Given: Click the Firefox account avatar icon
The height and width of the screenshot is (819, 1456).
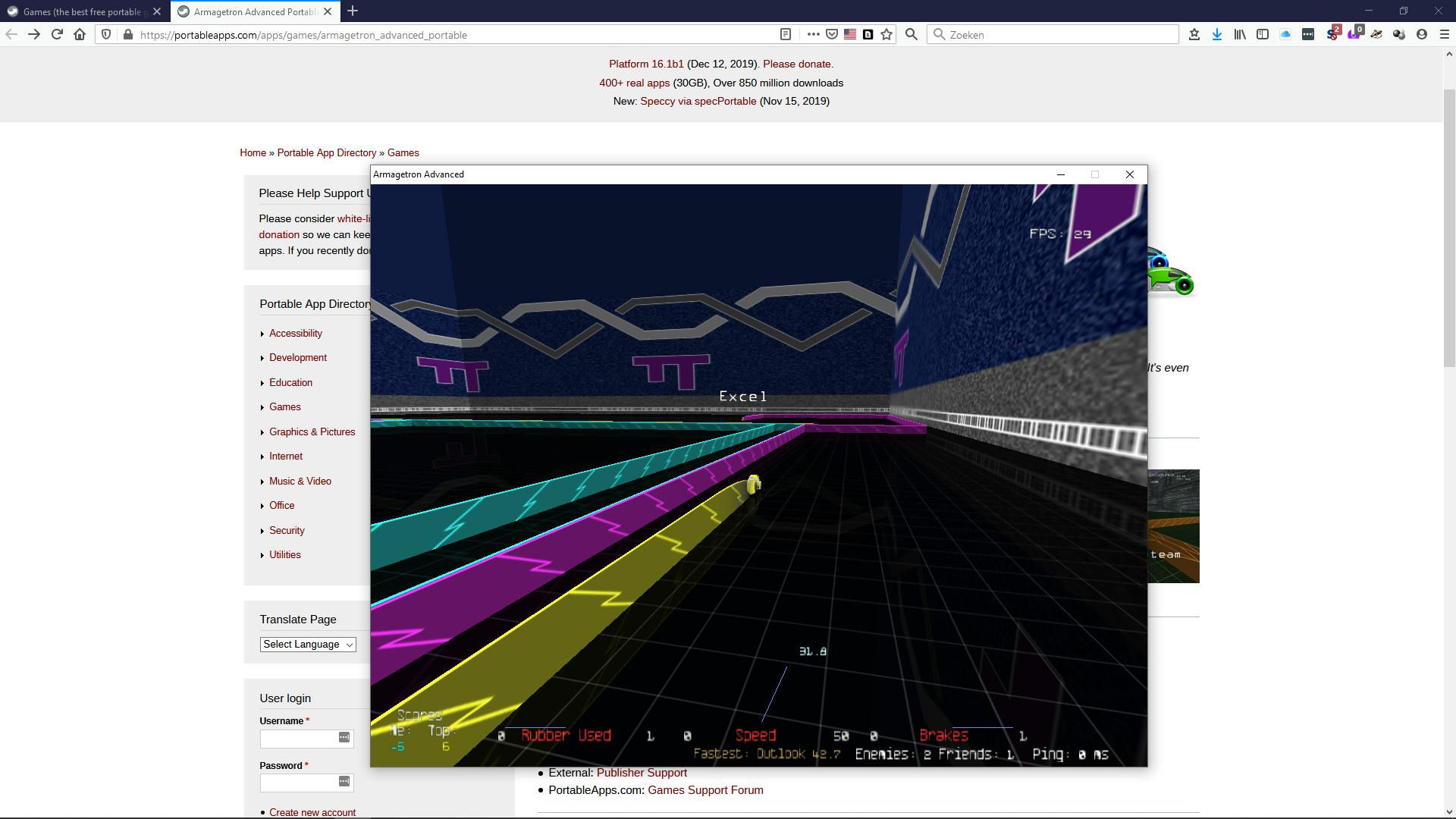Looking at the screenshot, I should (1422, 34).
